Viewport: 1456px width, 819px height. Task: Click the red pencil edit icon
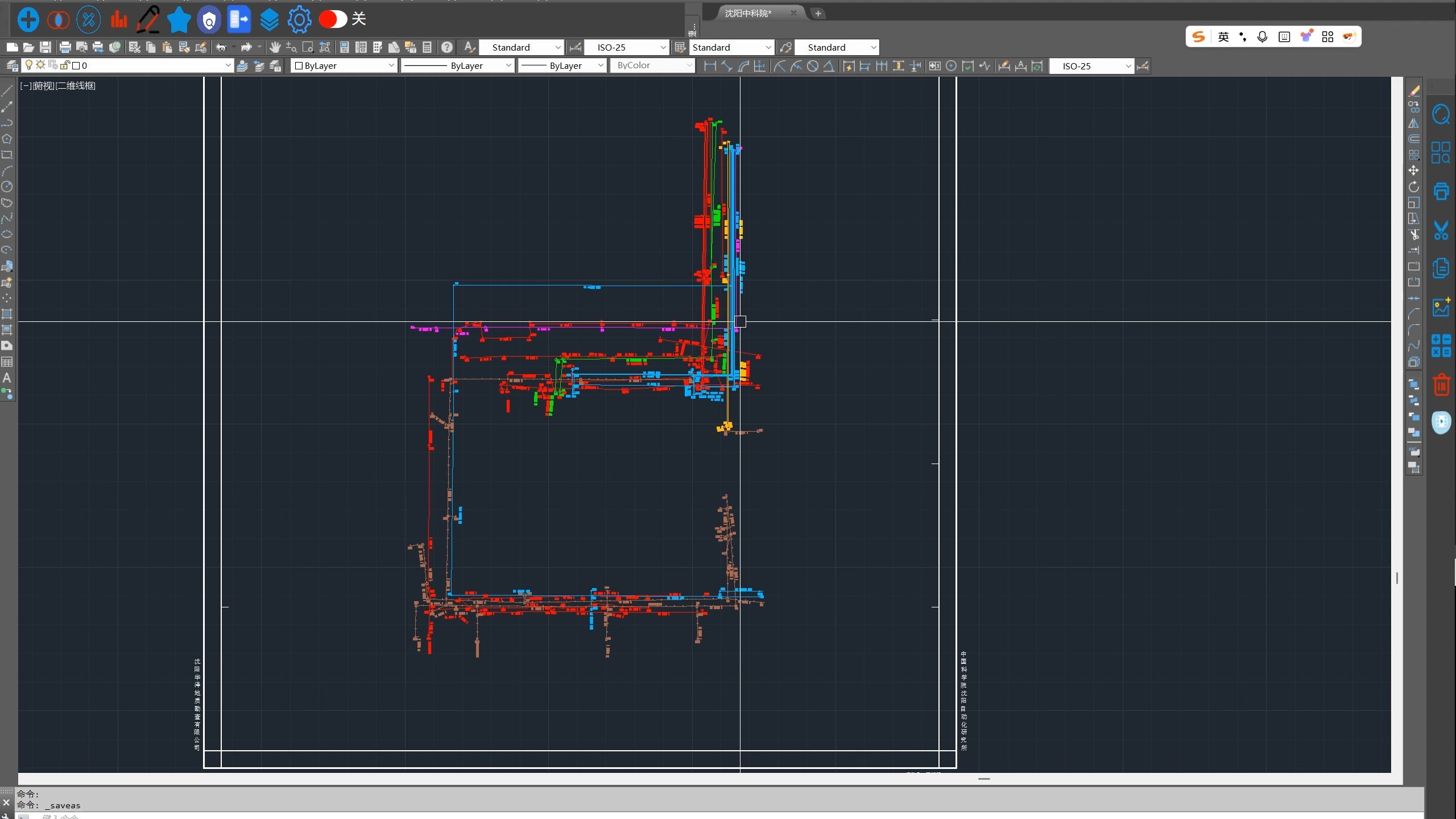148,19
